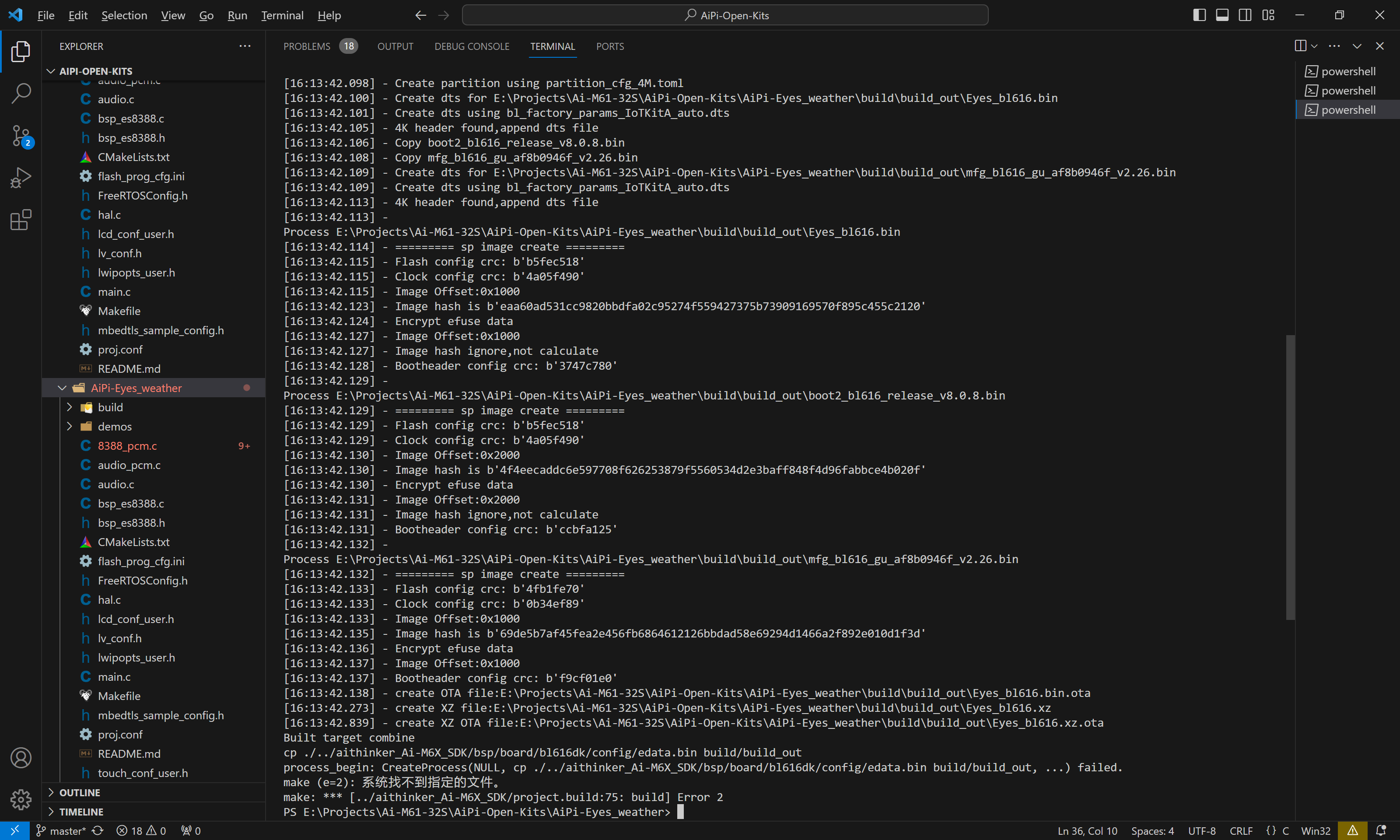
Task: Open the launch profile dropdown arrow
Action: [x=1315, y=46]
